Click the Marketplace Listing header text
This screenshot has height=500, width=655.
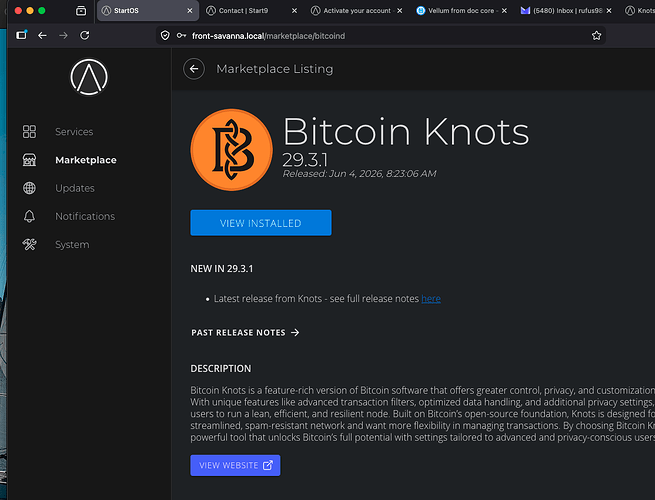274,69
